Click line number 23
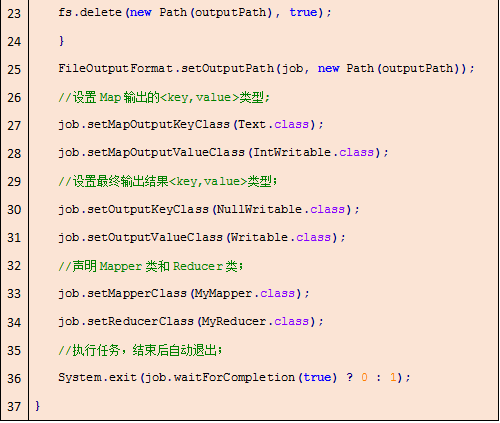The image size is (500, 423). 14,14
